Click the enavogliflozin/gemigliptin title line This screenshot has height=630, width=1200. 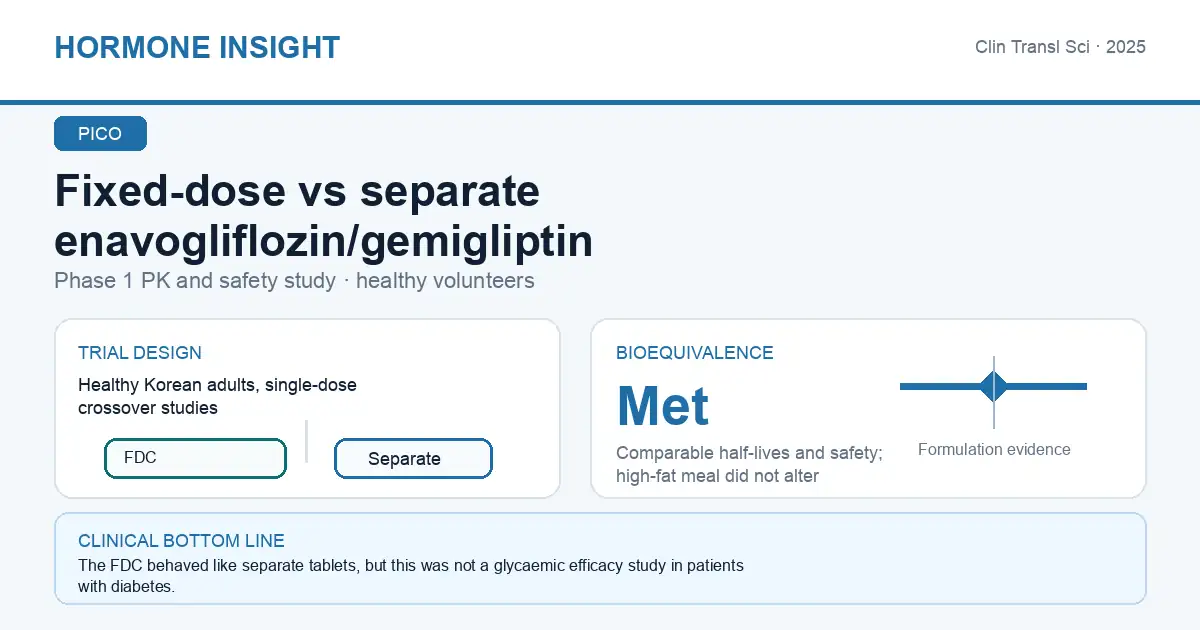coord(323,242)
